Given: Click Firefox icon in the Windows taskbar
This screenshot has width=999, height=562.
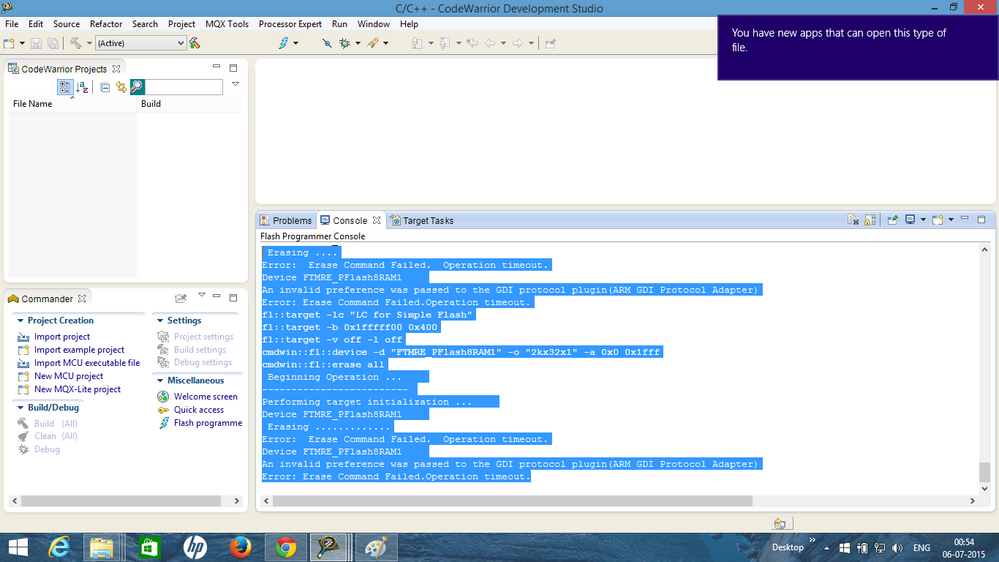Looking at the screenshot, I should tap(240, 547).
